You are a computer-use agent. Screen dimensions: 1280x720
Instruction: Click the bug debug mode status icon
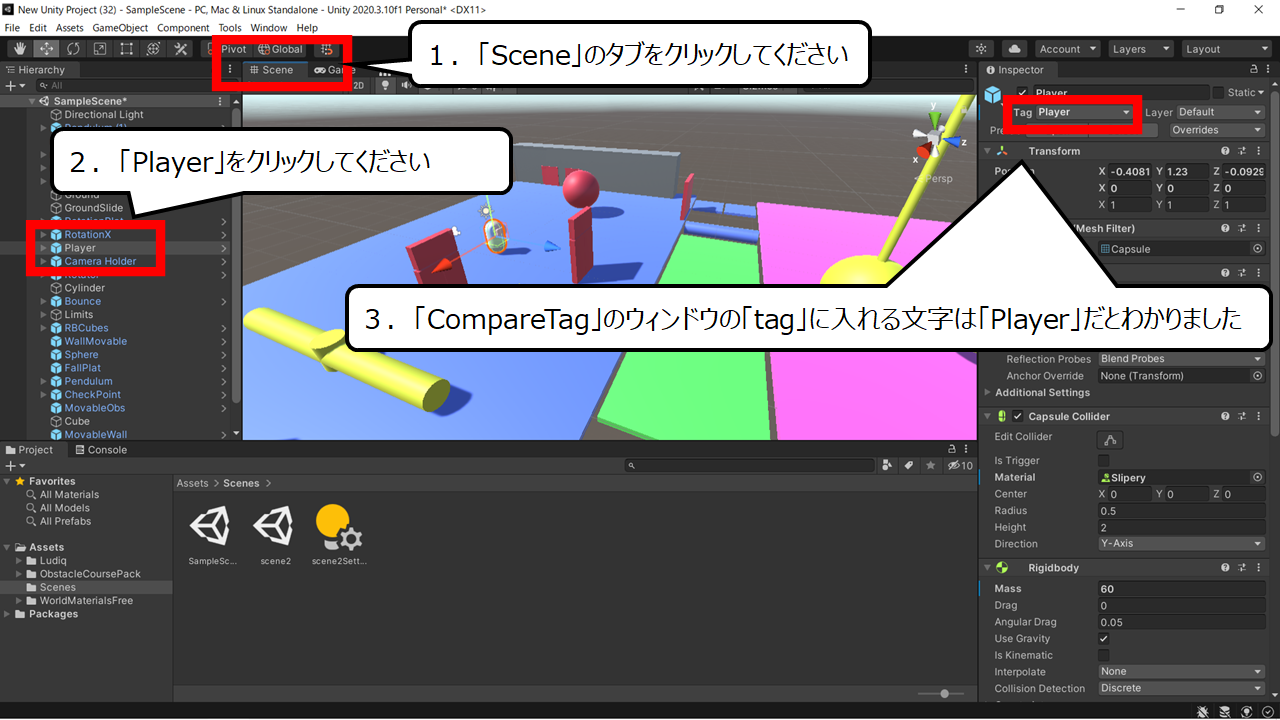pyautogui.click(x=1204, y=711)
